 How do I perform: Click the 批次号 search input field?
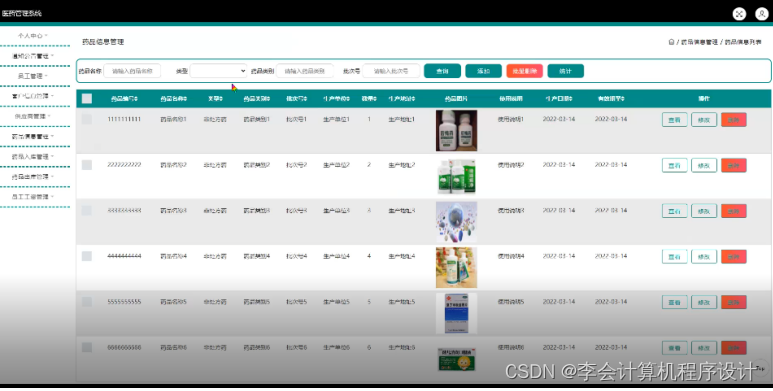[391, 71]
